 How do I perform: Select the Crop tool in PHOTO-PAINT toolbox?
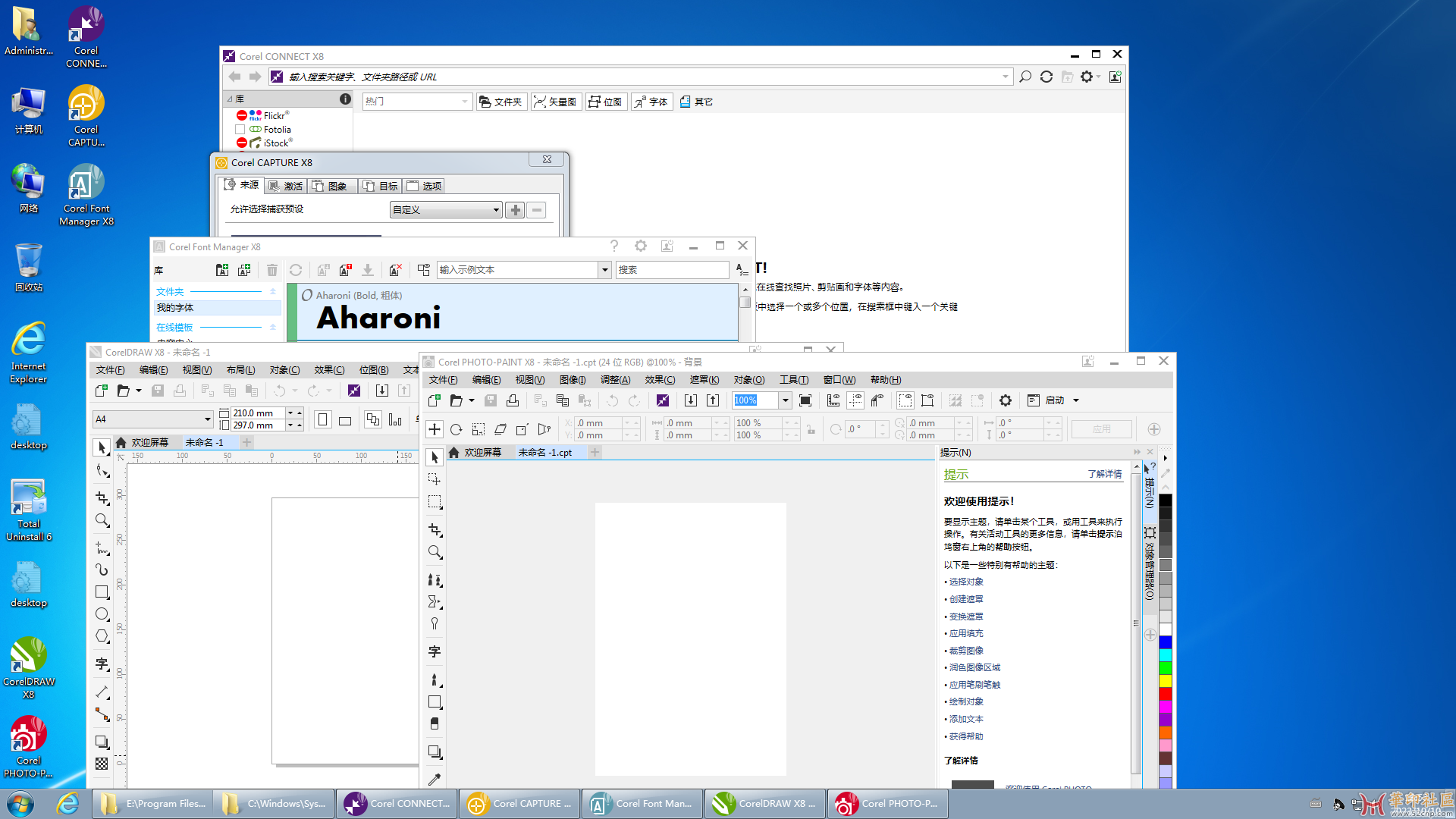coord(435,529)
